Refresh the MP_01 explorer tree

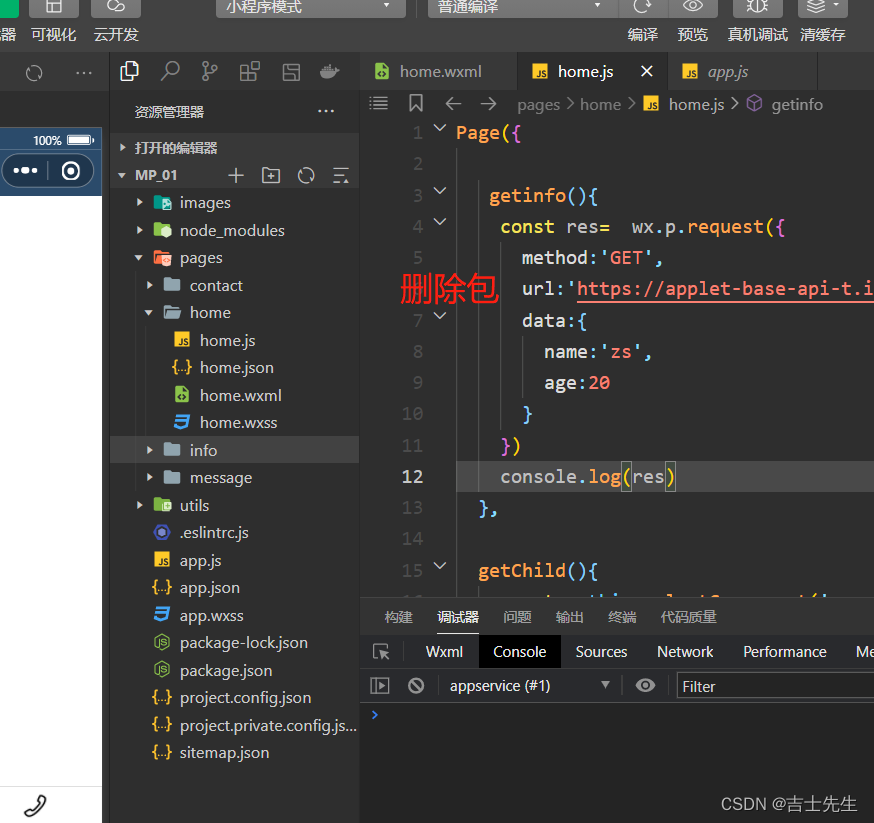[x=306, y=176]
